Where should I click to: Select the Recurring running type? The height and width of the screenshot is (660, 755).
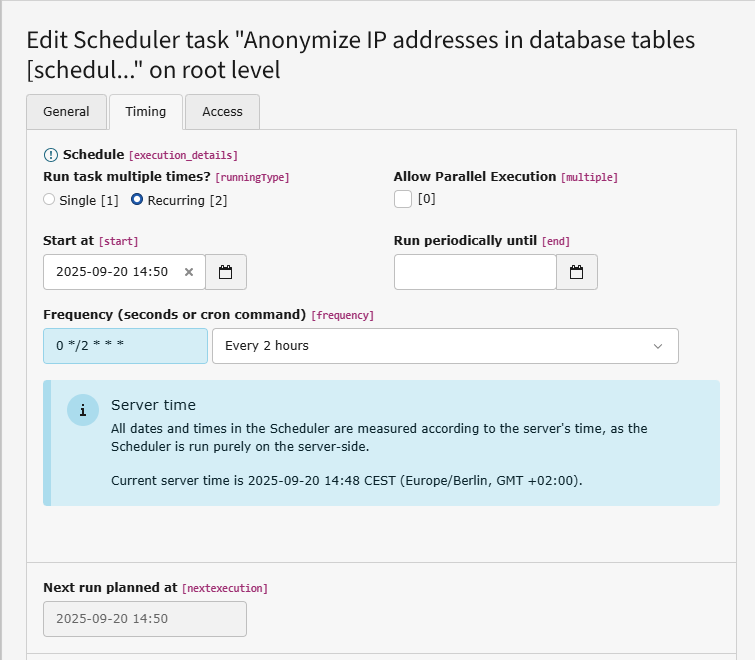(137, 200)
